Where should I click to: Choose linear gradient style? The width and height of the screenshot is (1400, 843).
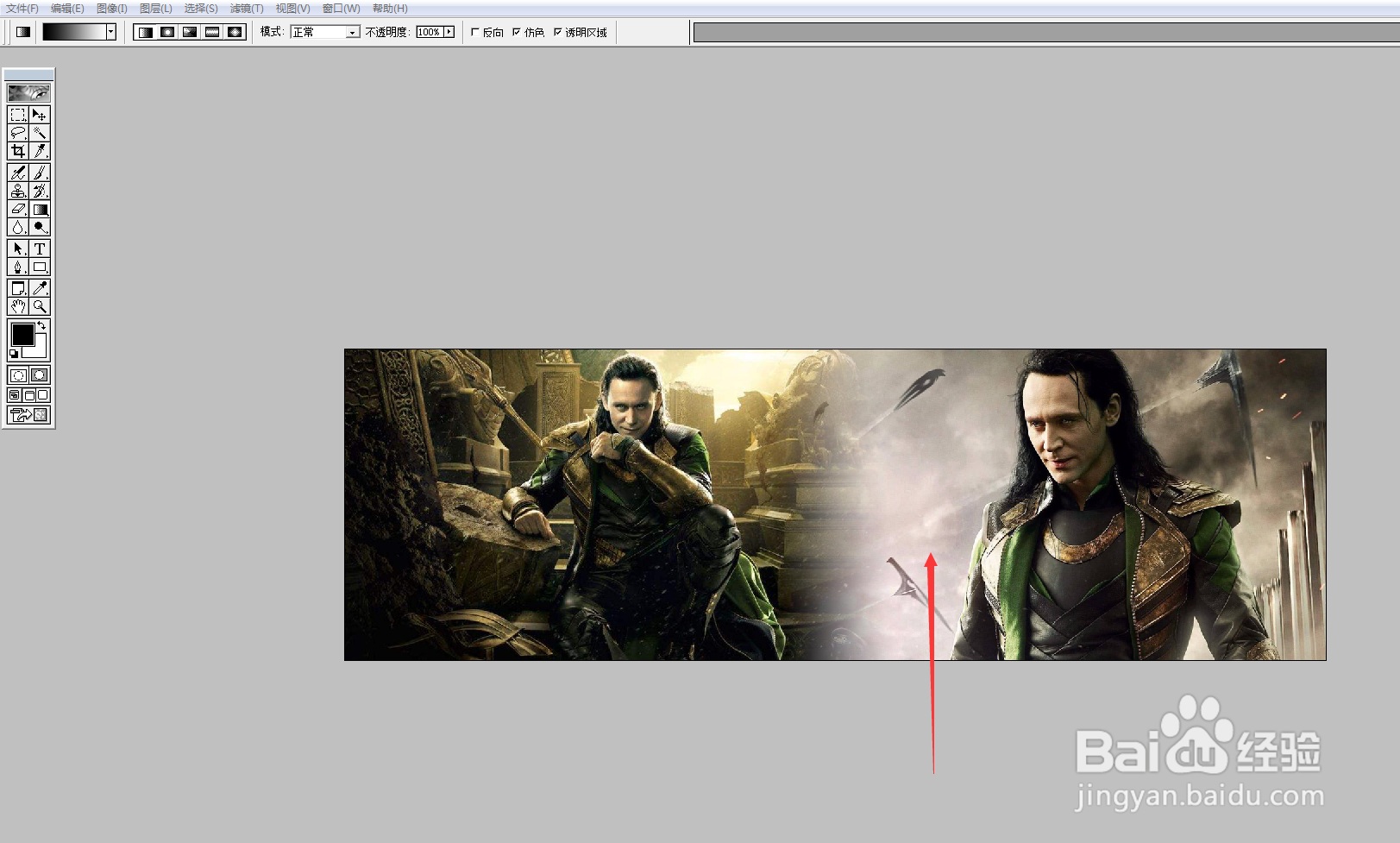(x=146, y=32)
